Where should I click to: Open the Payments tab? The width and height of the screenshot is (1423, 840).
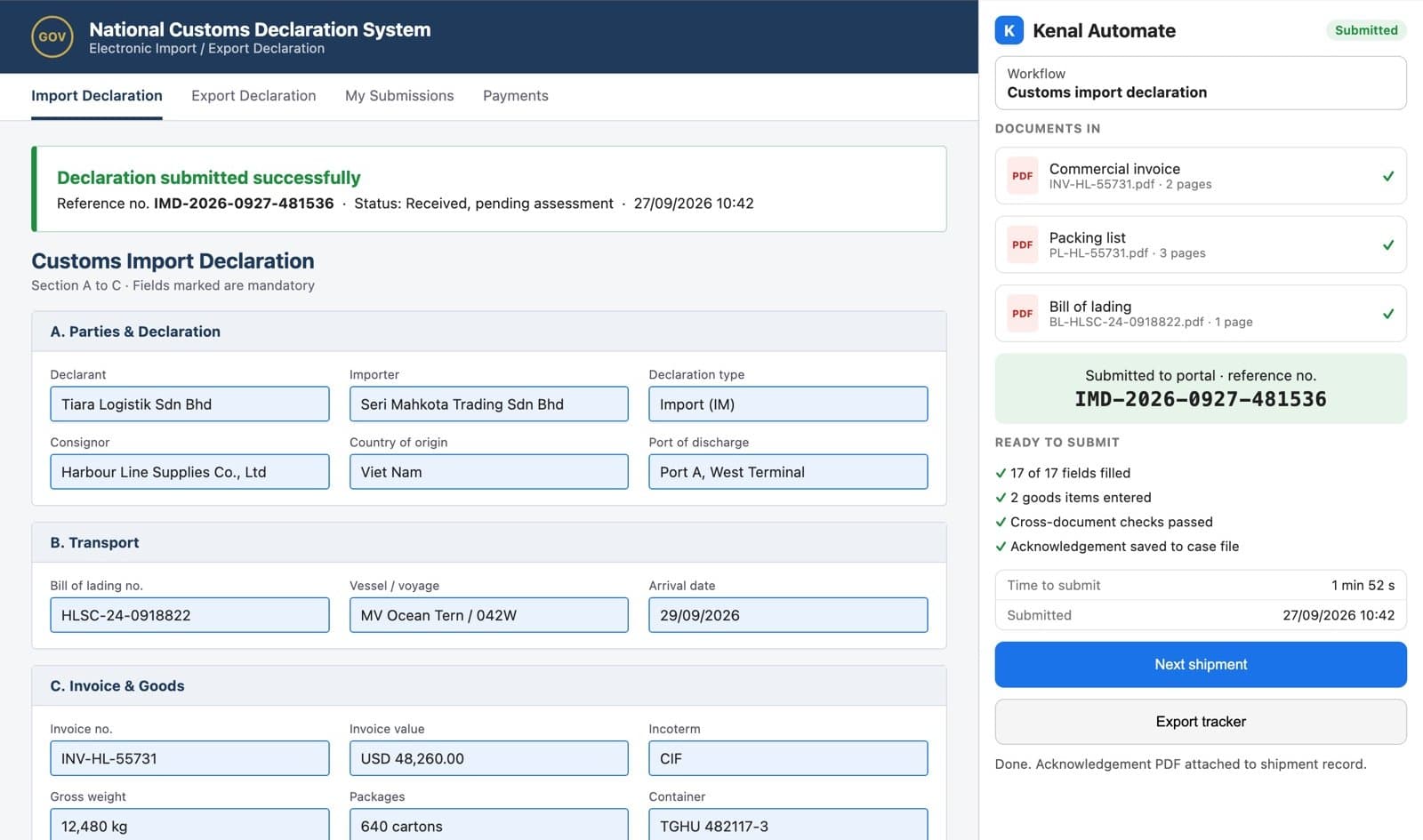516,96
